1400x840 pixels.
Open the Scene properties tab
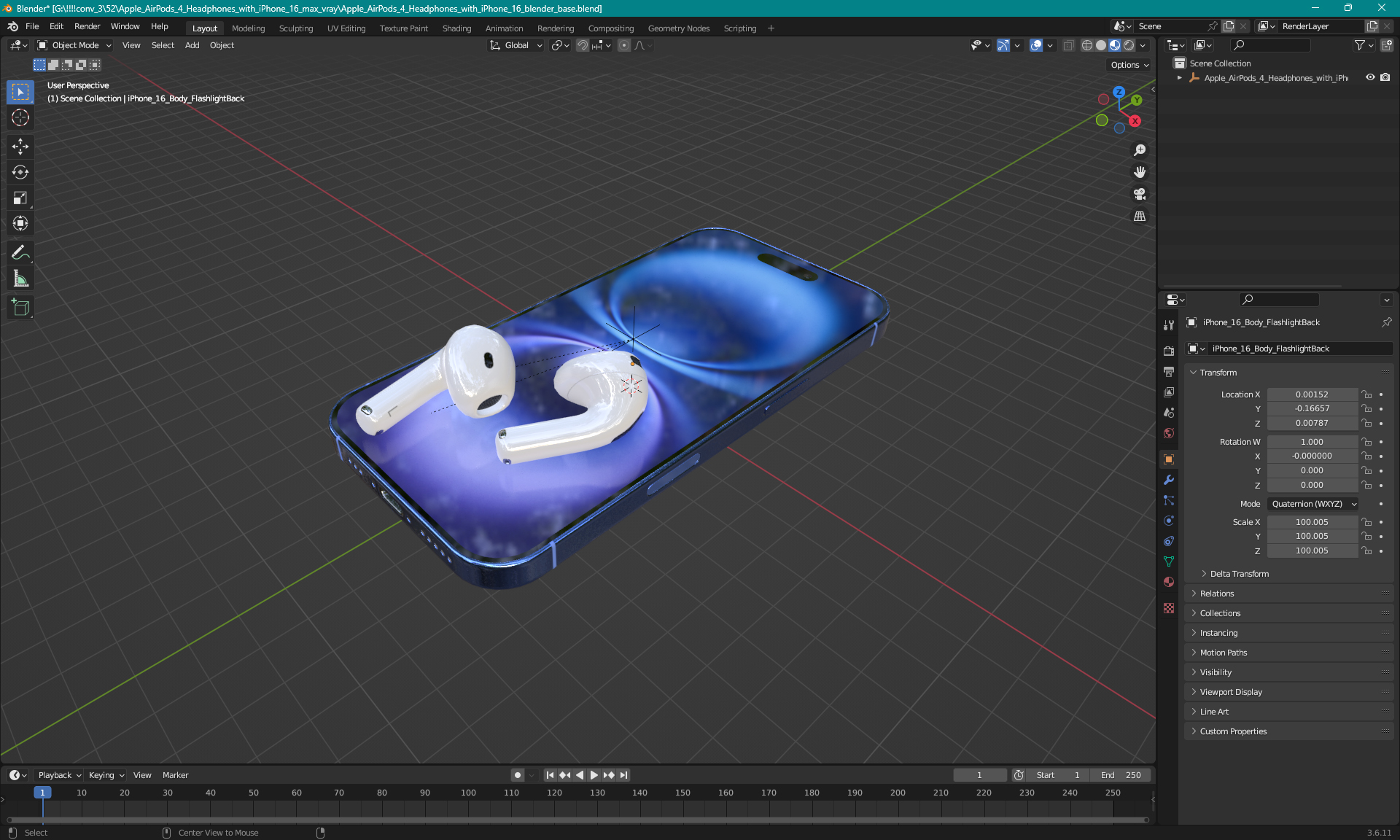(x=1169, y=412)
